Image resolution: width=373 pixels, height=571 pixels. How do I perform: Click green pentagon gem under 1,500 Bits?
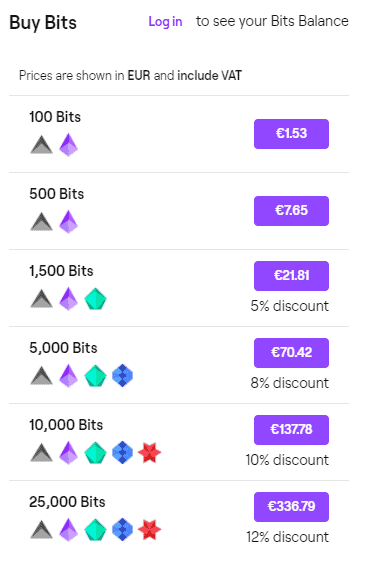click(x=95, y=299)
